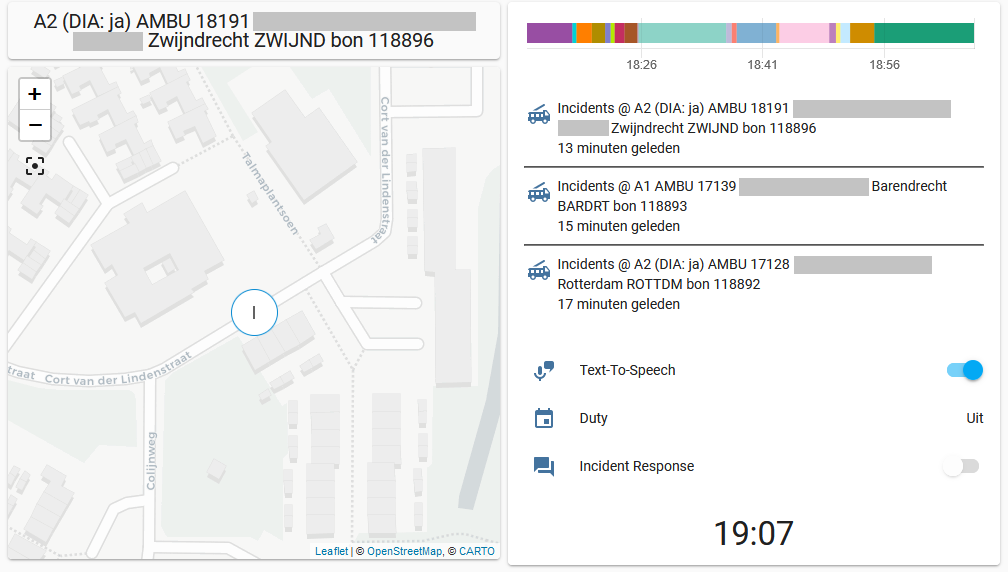
Task: Click the 19:07 clock display
Action: (x=754, y=533)
